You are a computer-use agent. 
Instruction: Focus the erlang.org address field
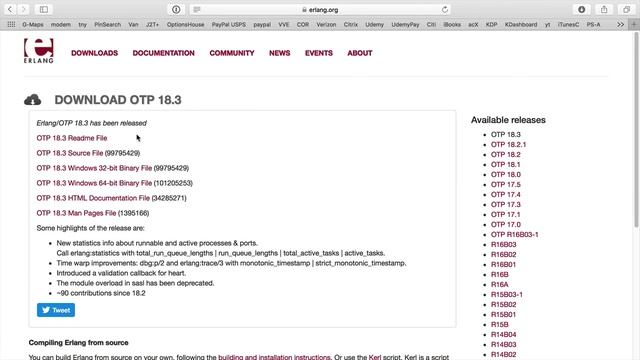(320, 9)
